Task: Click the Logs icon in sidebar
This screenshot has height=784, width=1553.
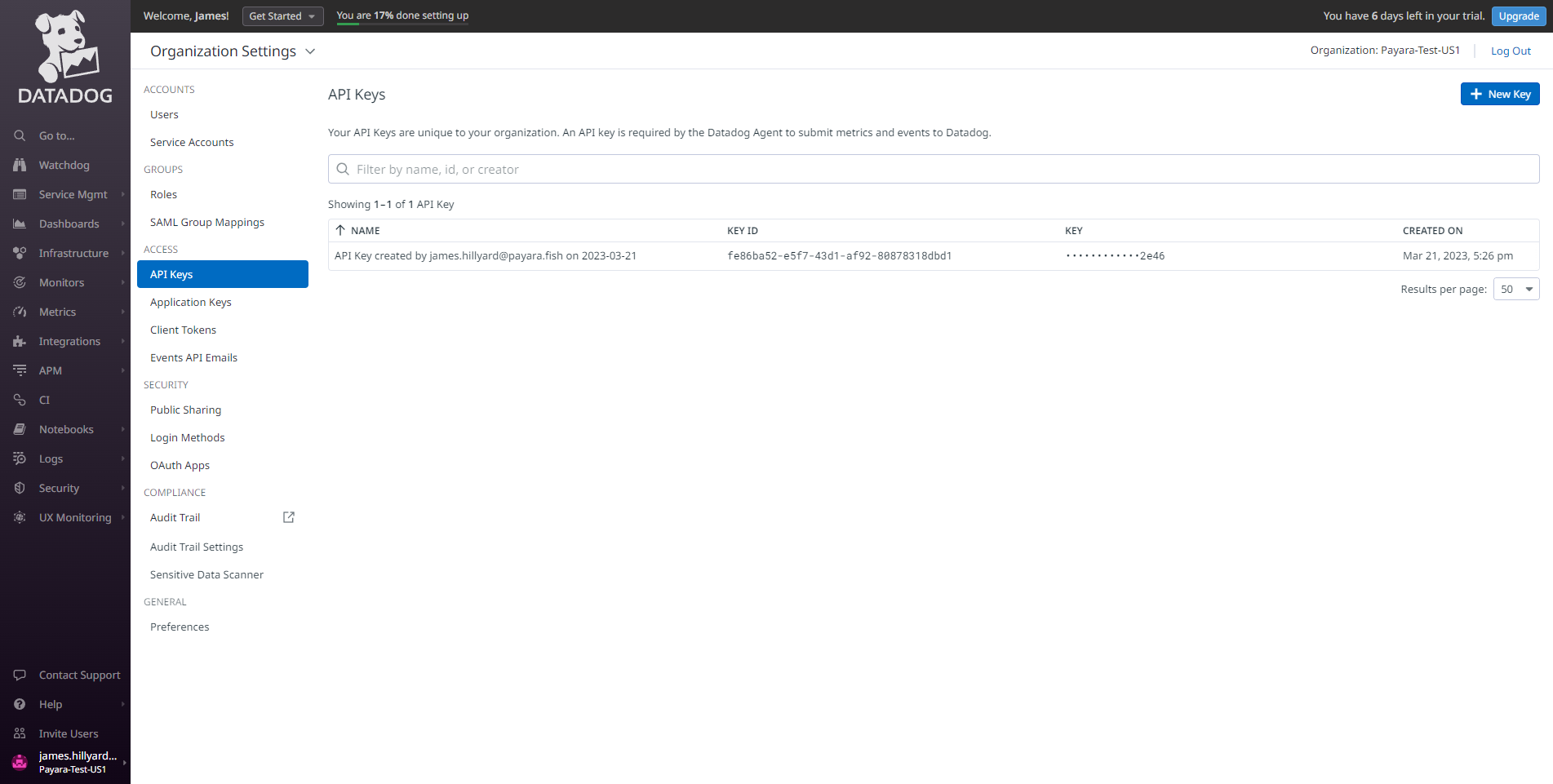Action: [20, 458]
